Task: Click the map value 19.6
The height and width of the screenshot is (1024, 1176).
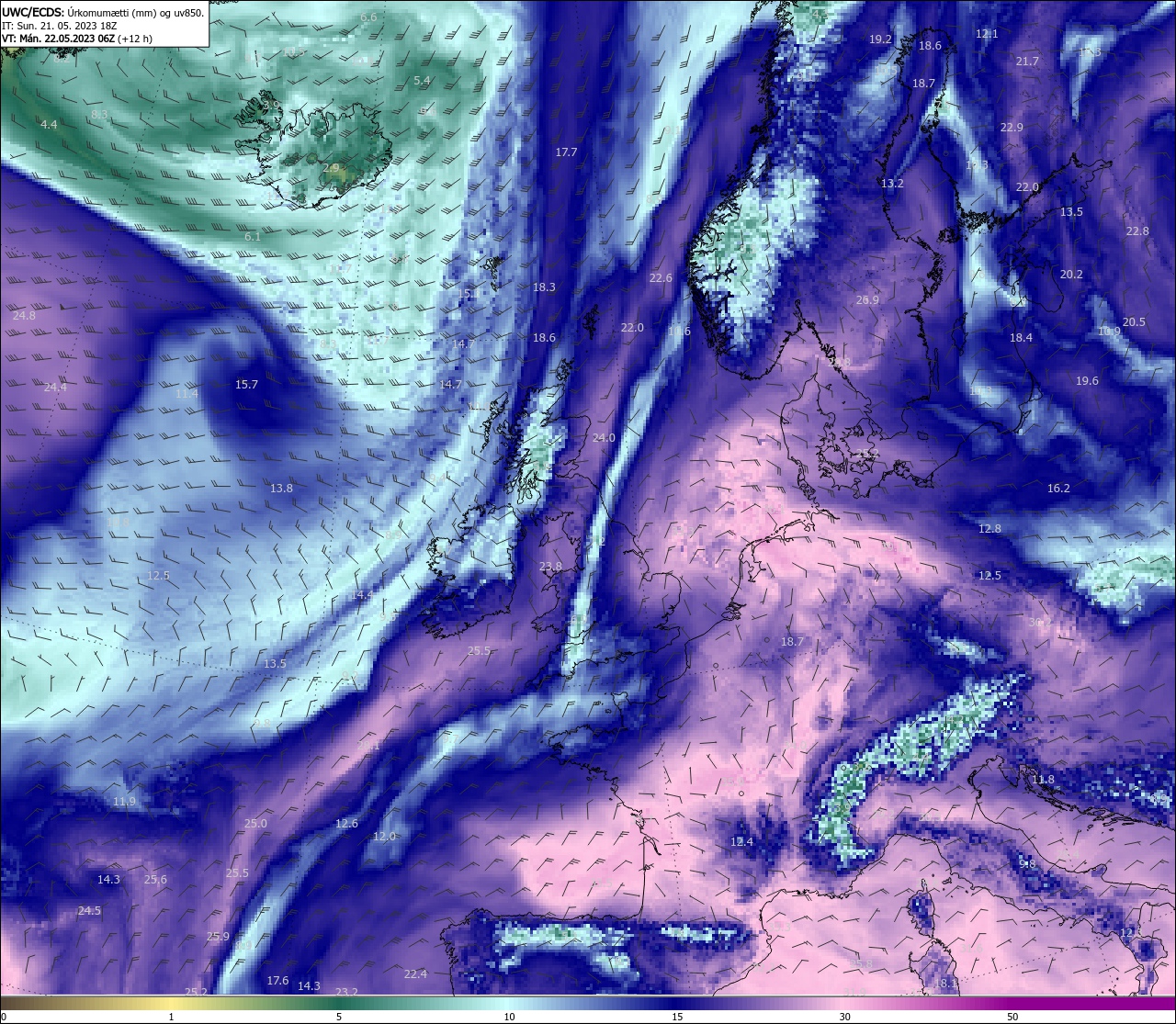Action: tap(1087, 381)
